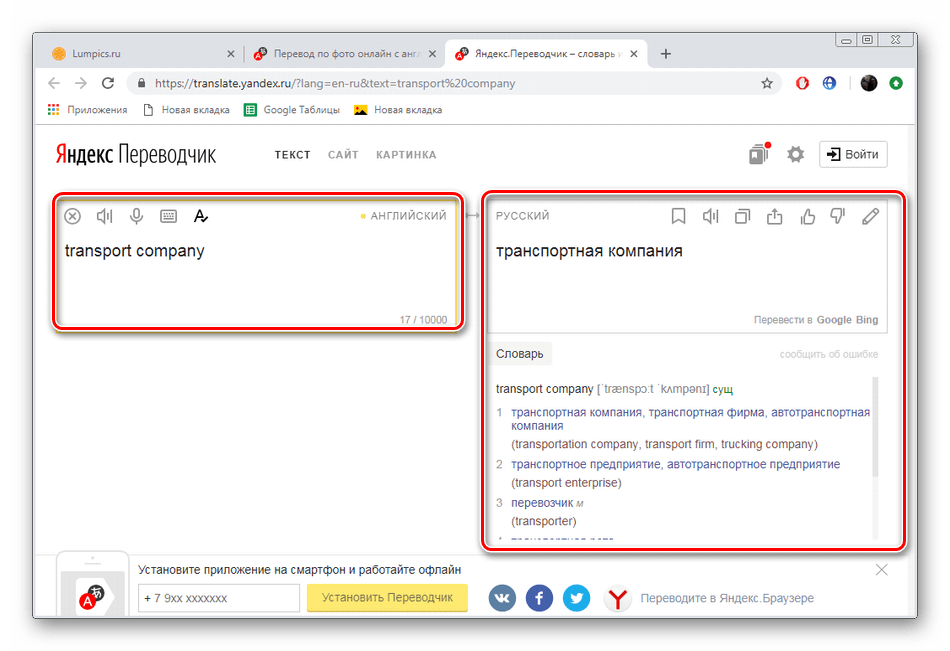
Task: Open translator settings gear
Action: (796, 154)
